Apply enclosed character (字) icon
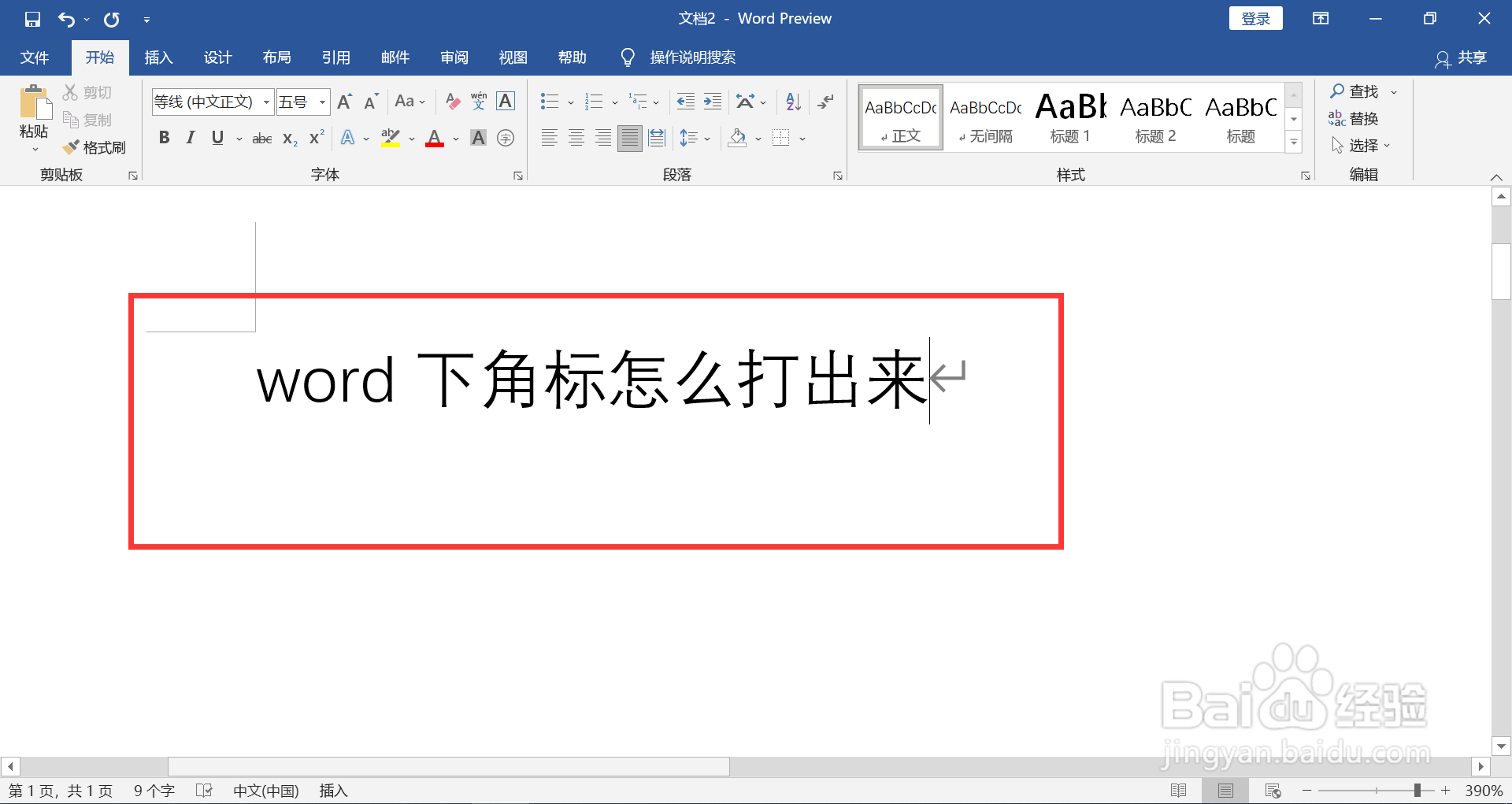The width and height of the screenshot is (1512, 804). (x=506, y=139)
